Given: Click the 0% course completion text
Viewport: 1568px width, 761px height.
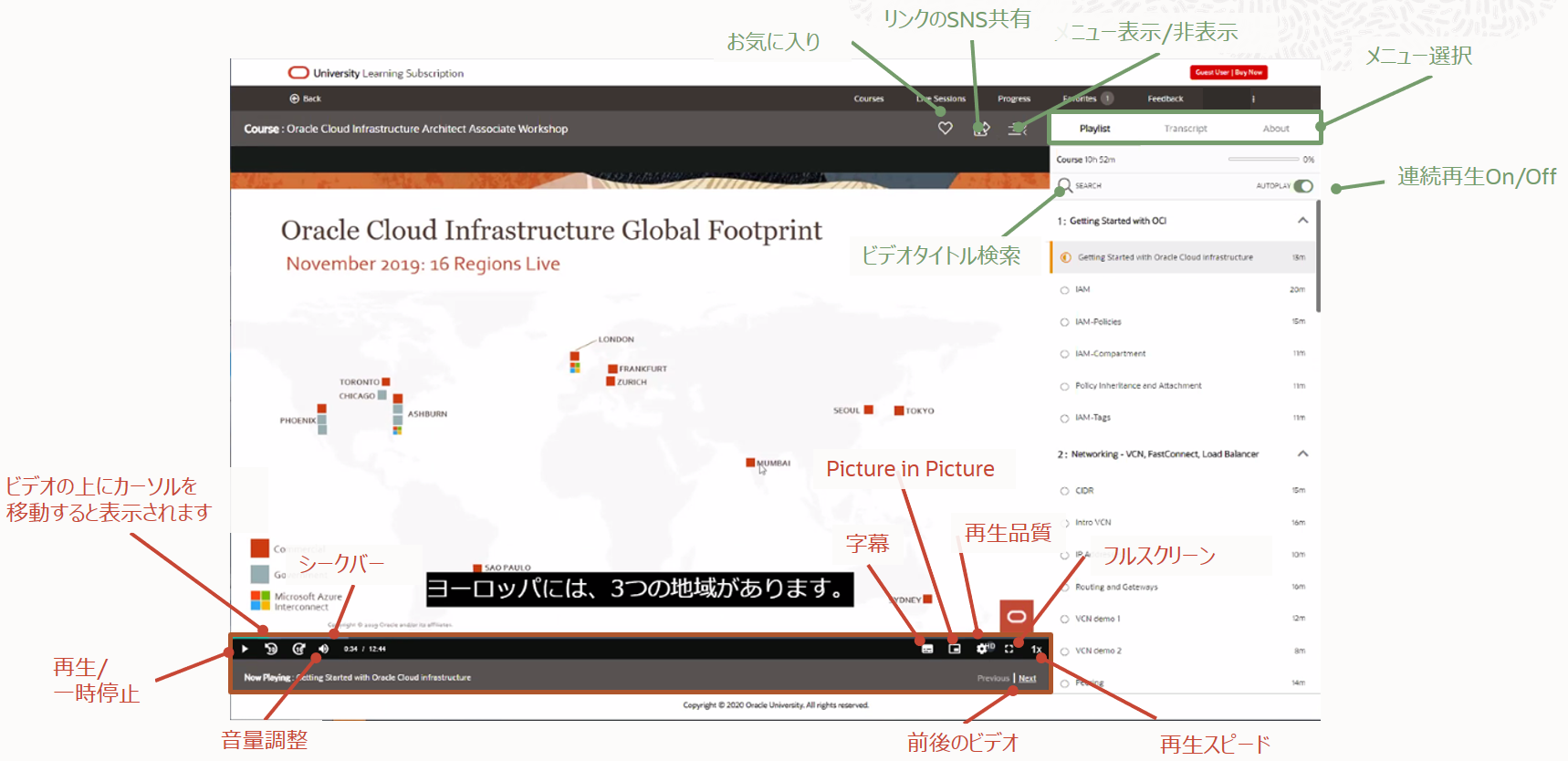Looking at the screenshot, I should point(1309,160).
